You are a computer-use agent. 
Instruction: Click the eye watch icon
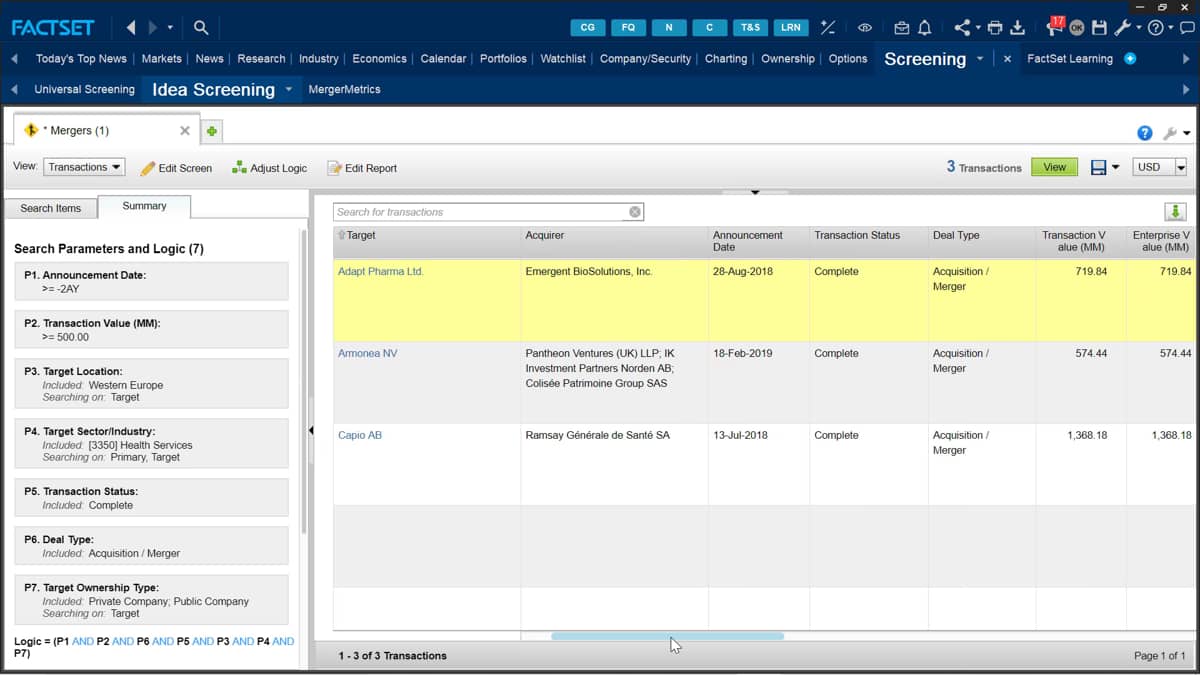tap(865, 28)
